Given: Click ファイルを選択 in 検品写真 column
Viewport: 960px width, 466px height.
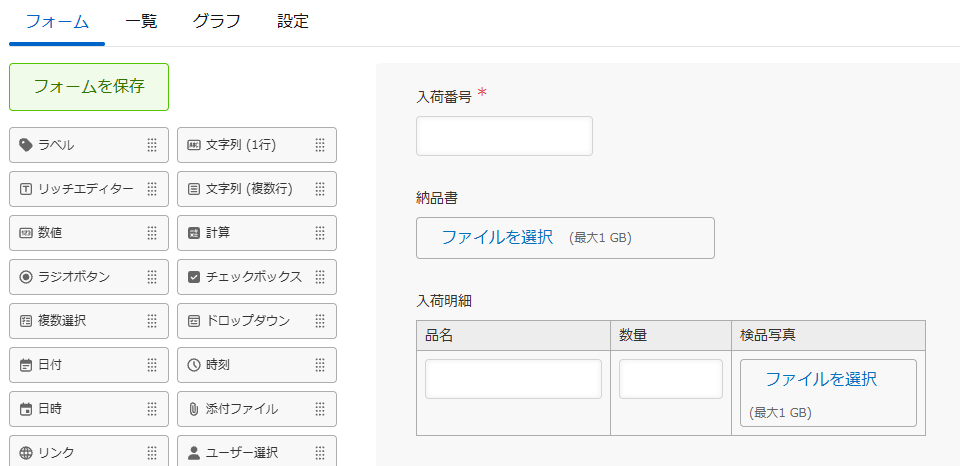Looking at the screenshot, I should (821, 379).
